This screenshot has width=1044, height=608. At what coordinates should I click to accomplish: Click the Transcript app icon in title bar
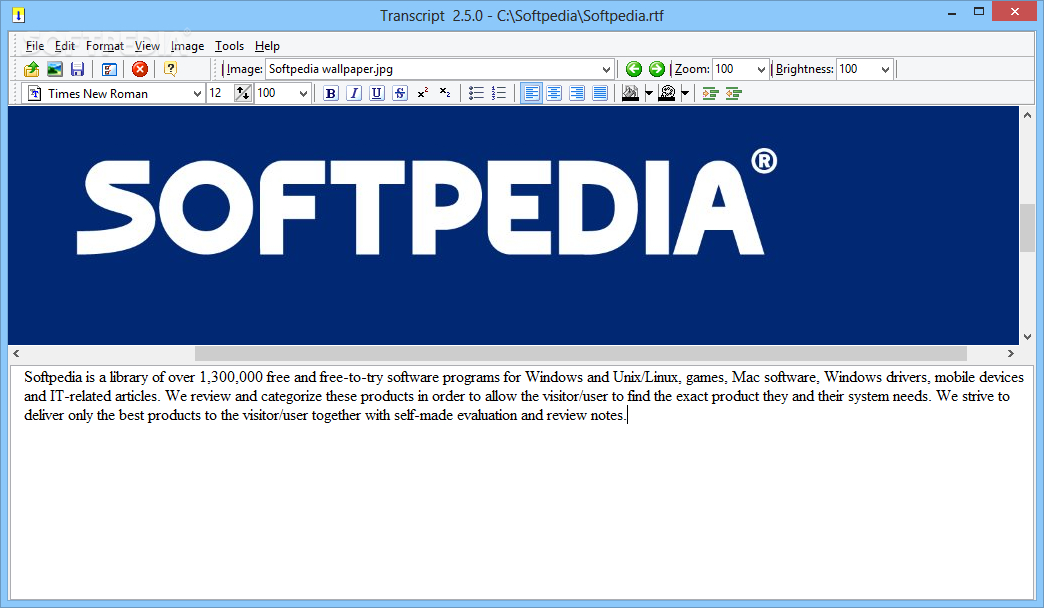(19, 15)
